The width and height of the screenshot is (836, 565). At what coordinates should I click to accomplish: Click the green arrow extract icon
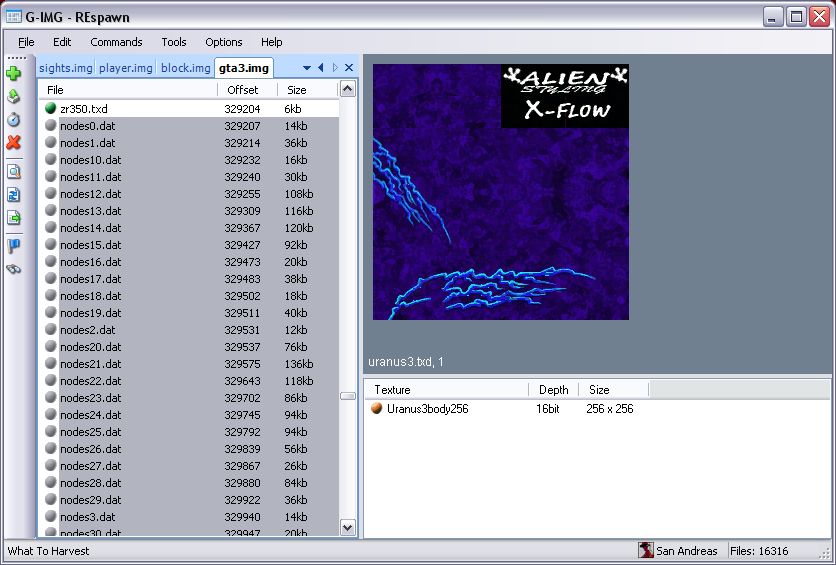pos(14,96)
